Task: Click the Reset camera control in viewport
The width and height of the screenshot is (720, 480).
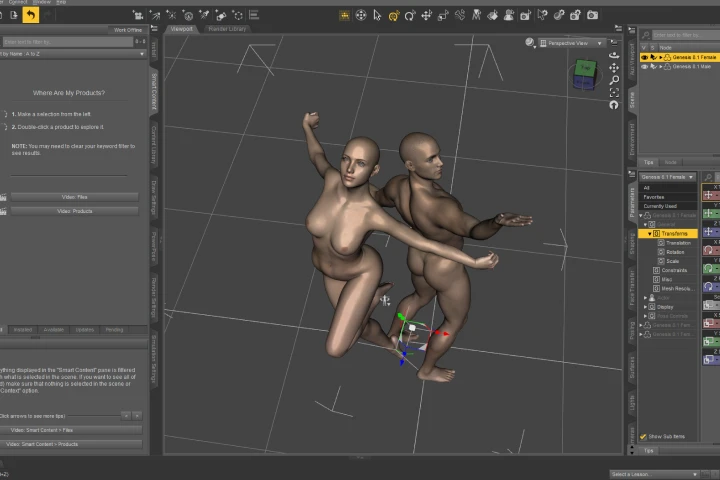Action: [614, 105]
